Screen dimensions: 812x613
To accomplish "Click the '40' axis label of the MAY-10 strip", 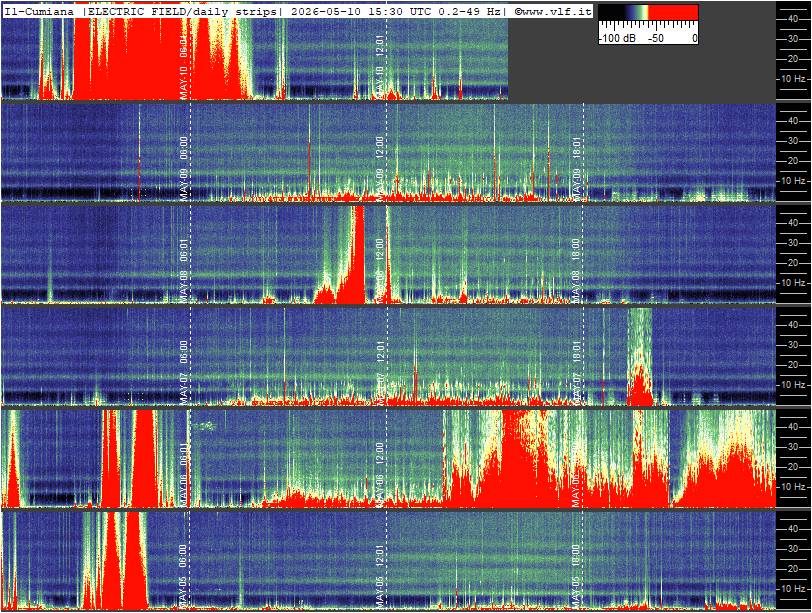I will [792, 19].
